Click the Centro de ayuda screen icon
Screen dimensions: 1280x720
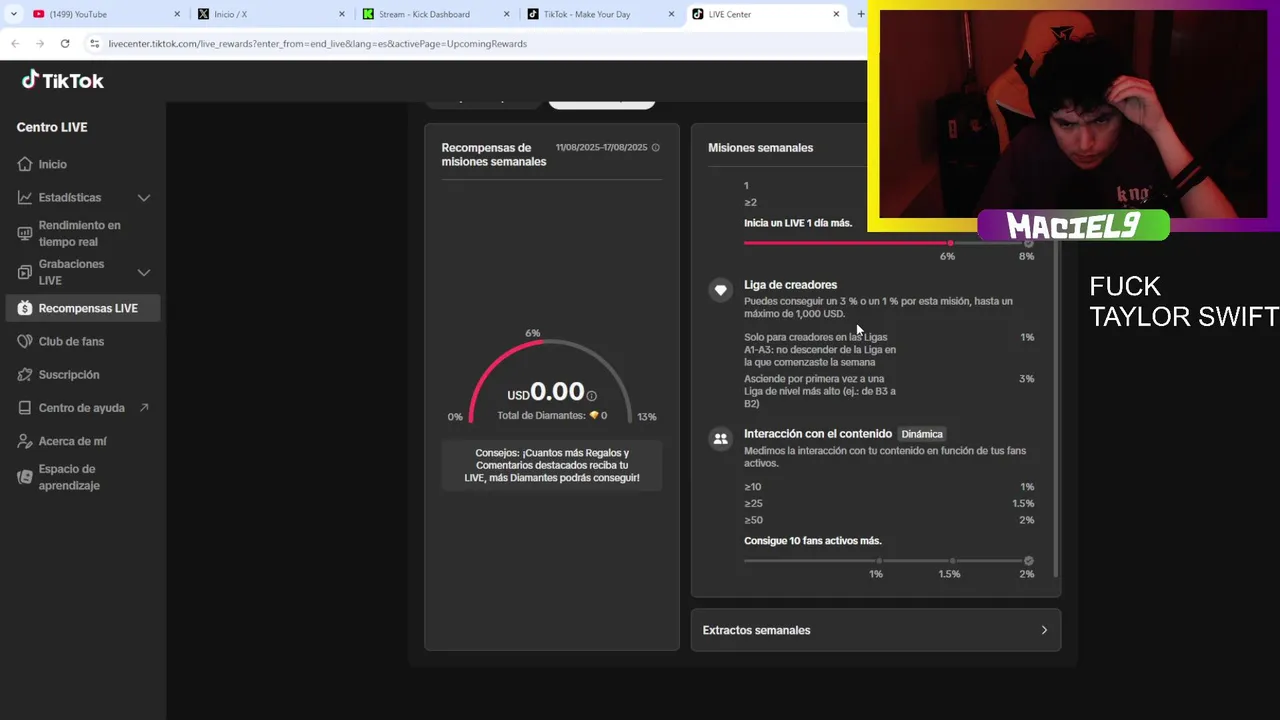(25, 408)
